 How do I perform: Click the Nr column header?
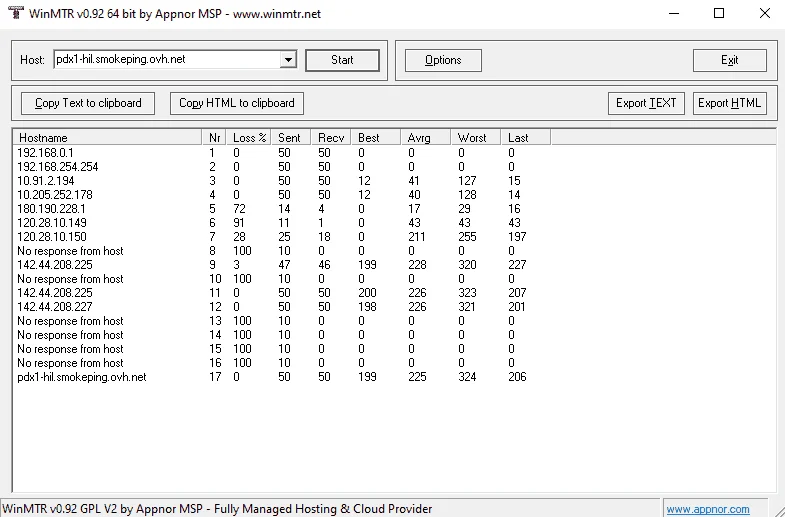[x=214, y=138]
